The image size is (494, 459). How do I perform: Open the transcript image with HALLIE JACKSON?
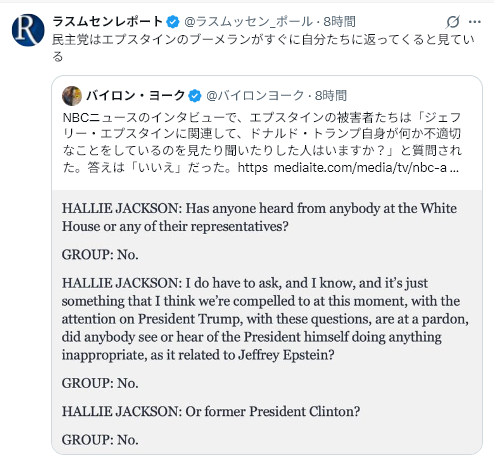pyautogui.click(x=267, y=322)
